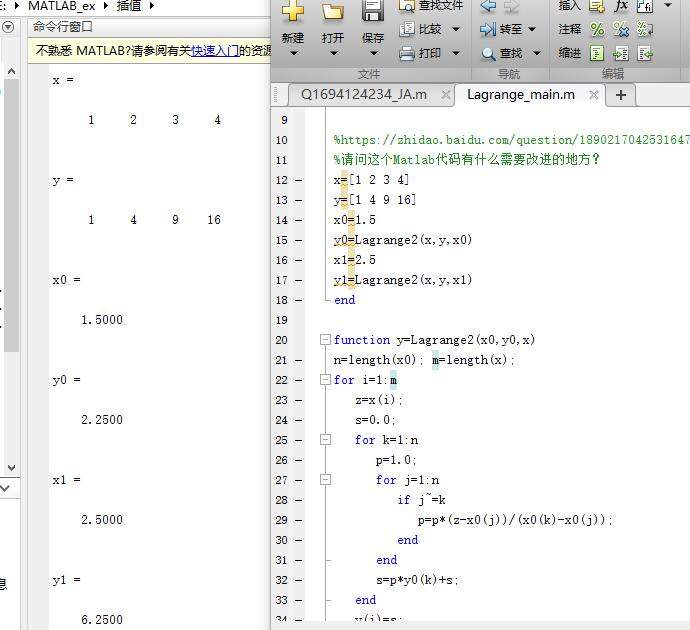Expand the Compare dropdown arrow
690x630 pixels.
click(x=456, y=29)
